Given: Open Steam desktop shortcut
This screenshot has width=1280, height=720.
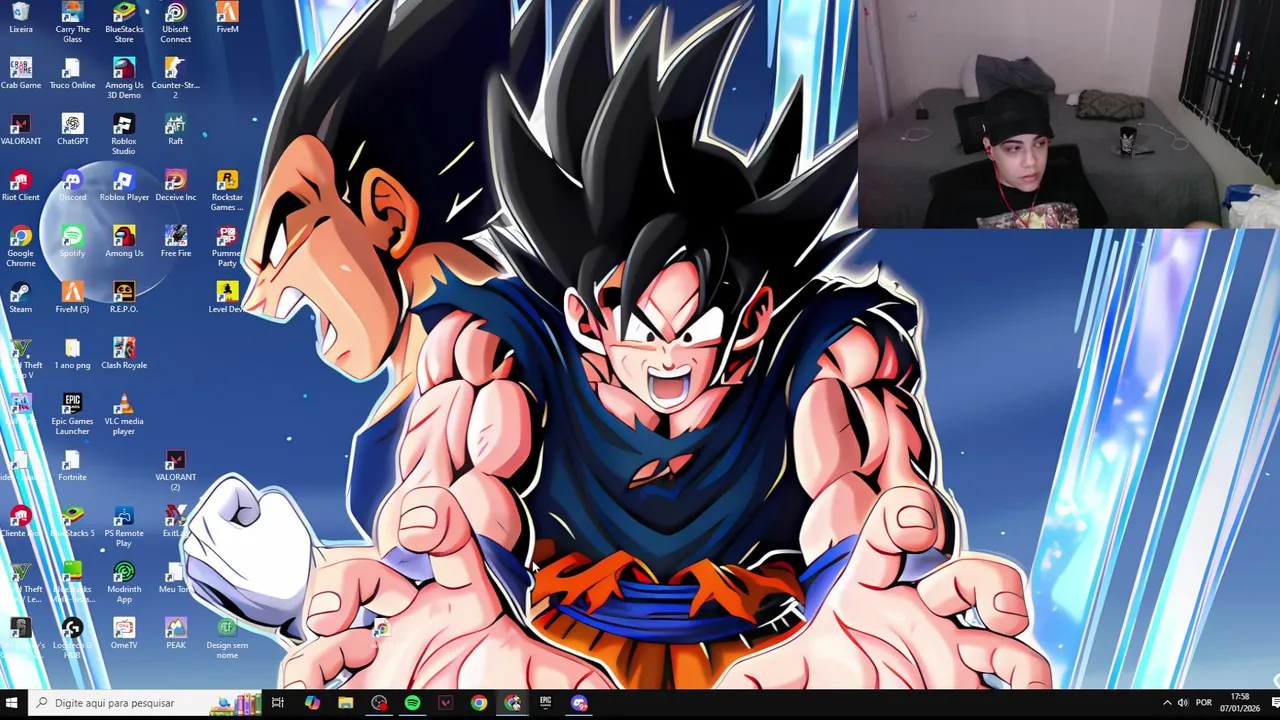Looking at the screenshot, I should 20,298.
